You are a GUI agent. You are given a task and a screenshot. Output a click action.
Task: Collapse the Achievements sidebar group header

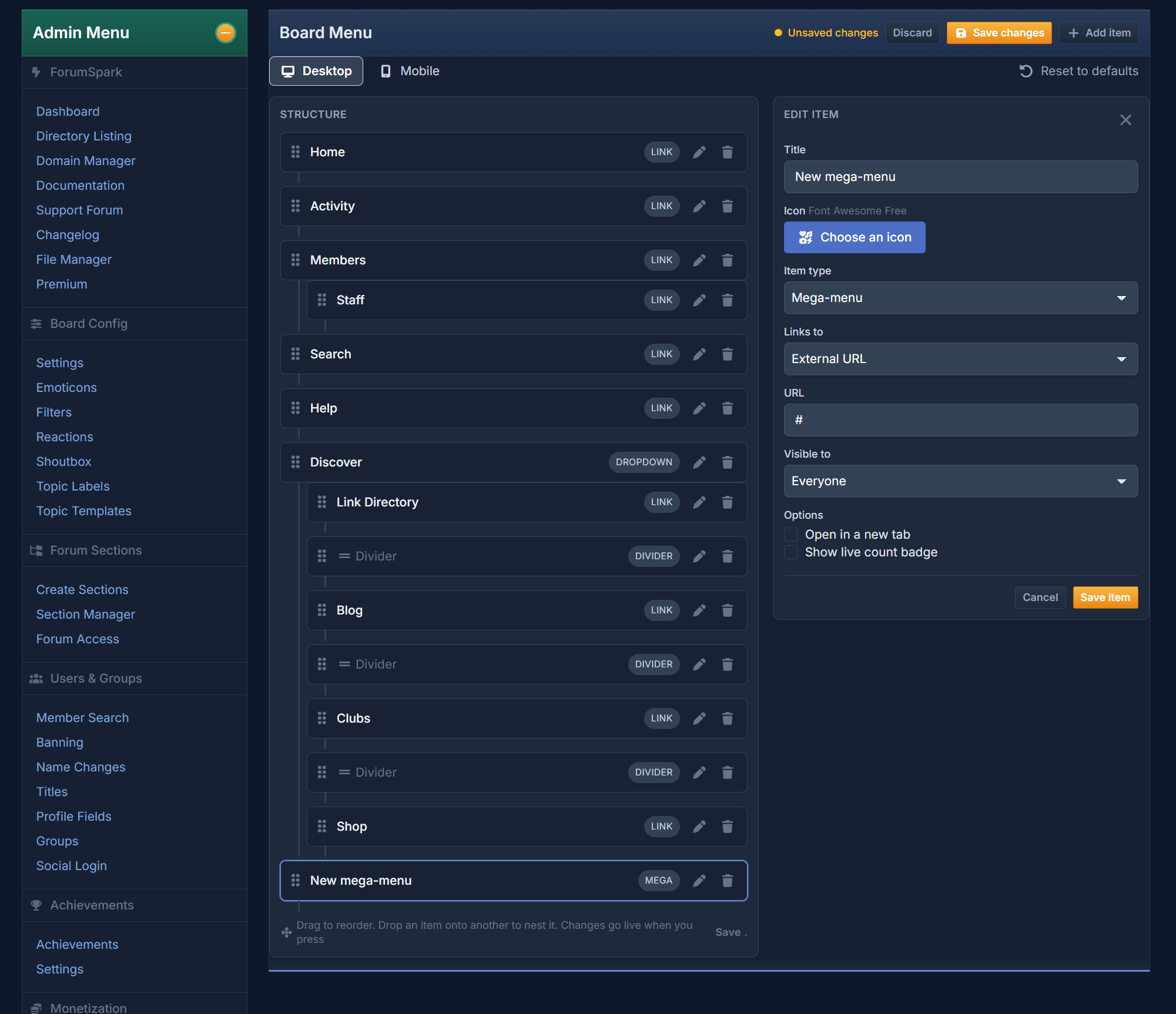click(x=135, y=905)
